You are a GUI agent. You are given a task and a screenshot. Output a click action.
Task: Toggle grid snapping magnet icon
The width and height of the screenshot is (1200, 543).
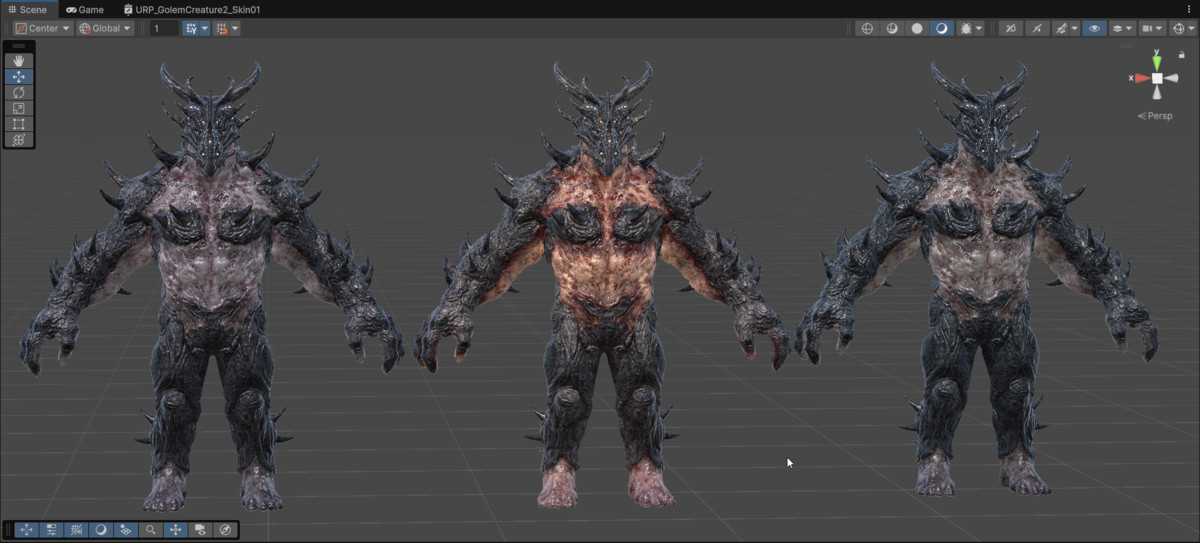(221, 29)
